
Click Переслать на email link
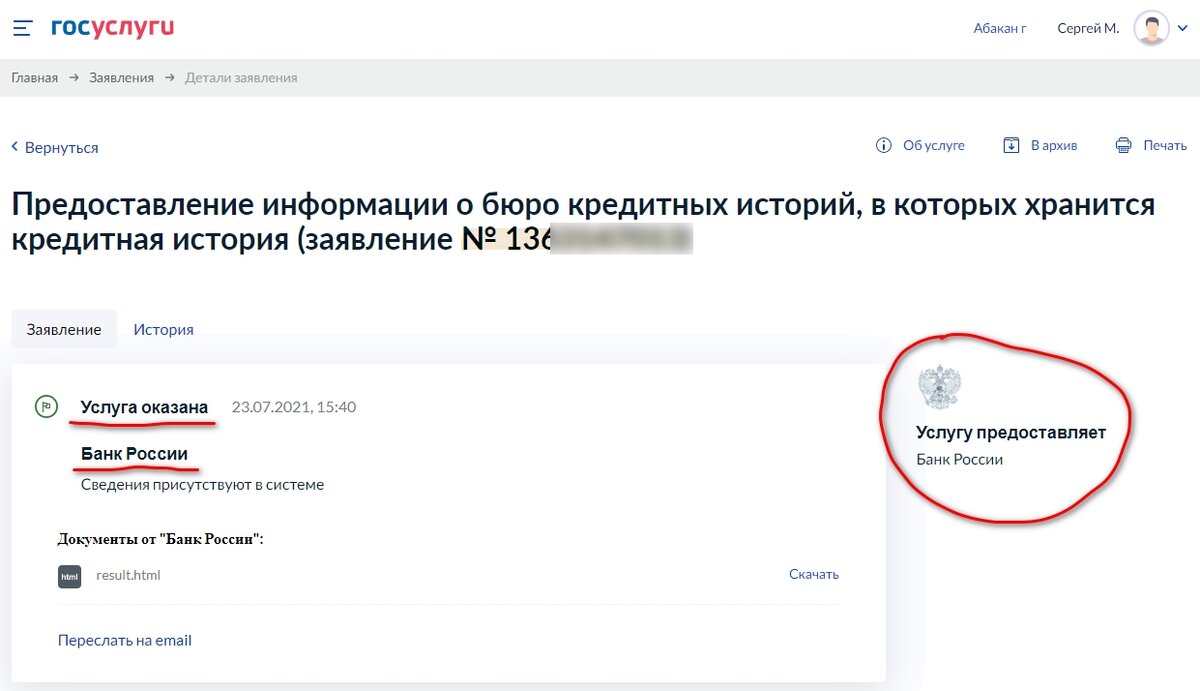point(125,640)
